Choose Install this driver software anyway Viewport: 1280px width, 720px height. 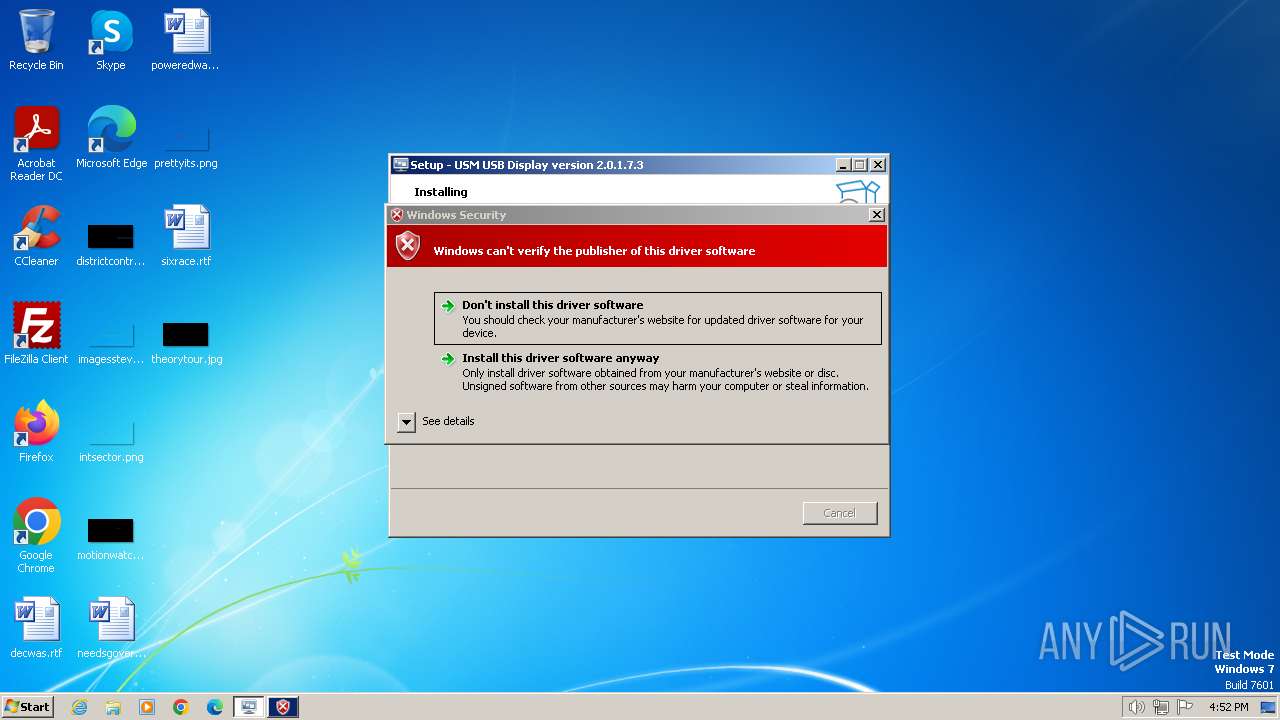[658, 371]
